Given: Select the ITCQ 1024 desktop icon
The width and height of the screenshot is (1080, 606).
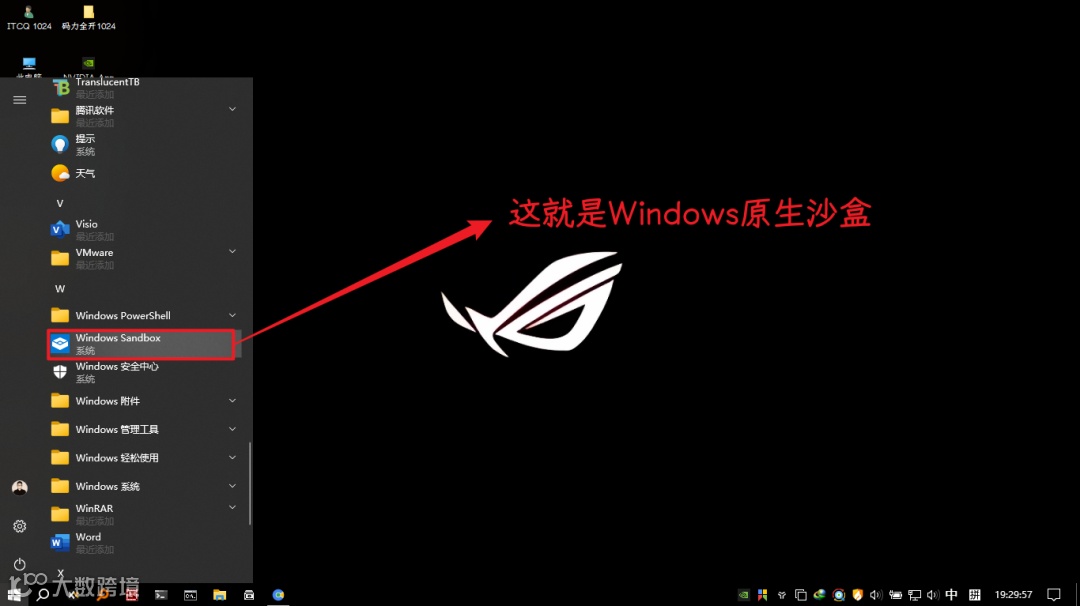Looking at the screenshot, I should tap(29, 19).
